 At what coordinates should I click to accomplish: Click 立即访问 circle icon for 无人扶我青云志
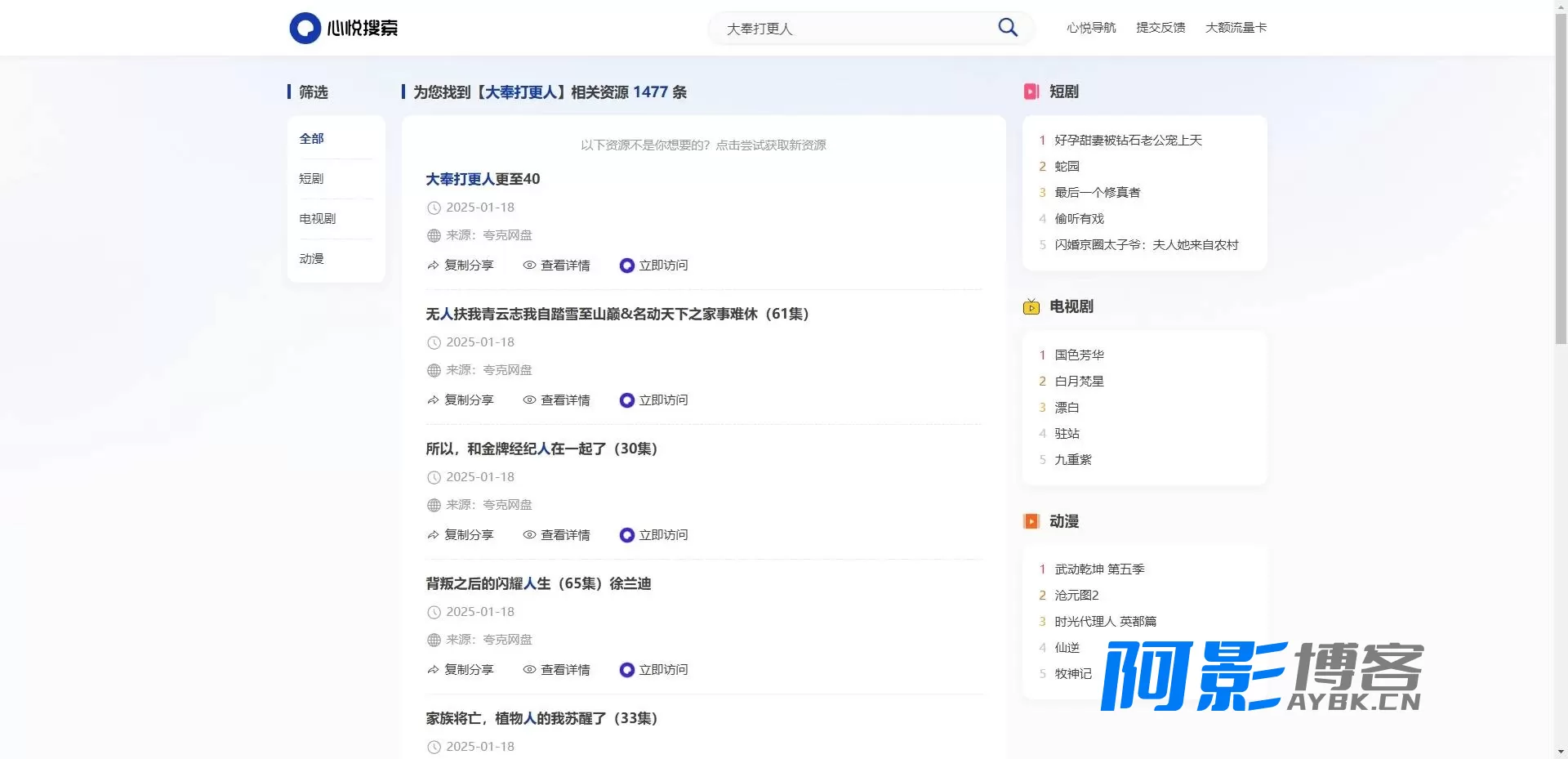point(626,400)
